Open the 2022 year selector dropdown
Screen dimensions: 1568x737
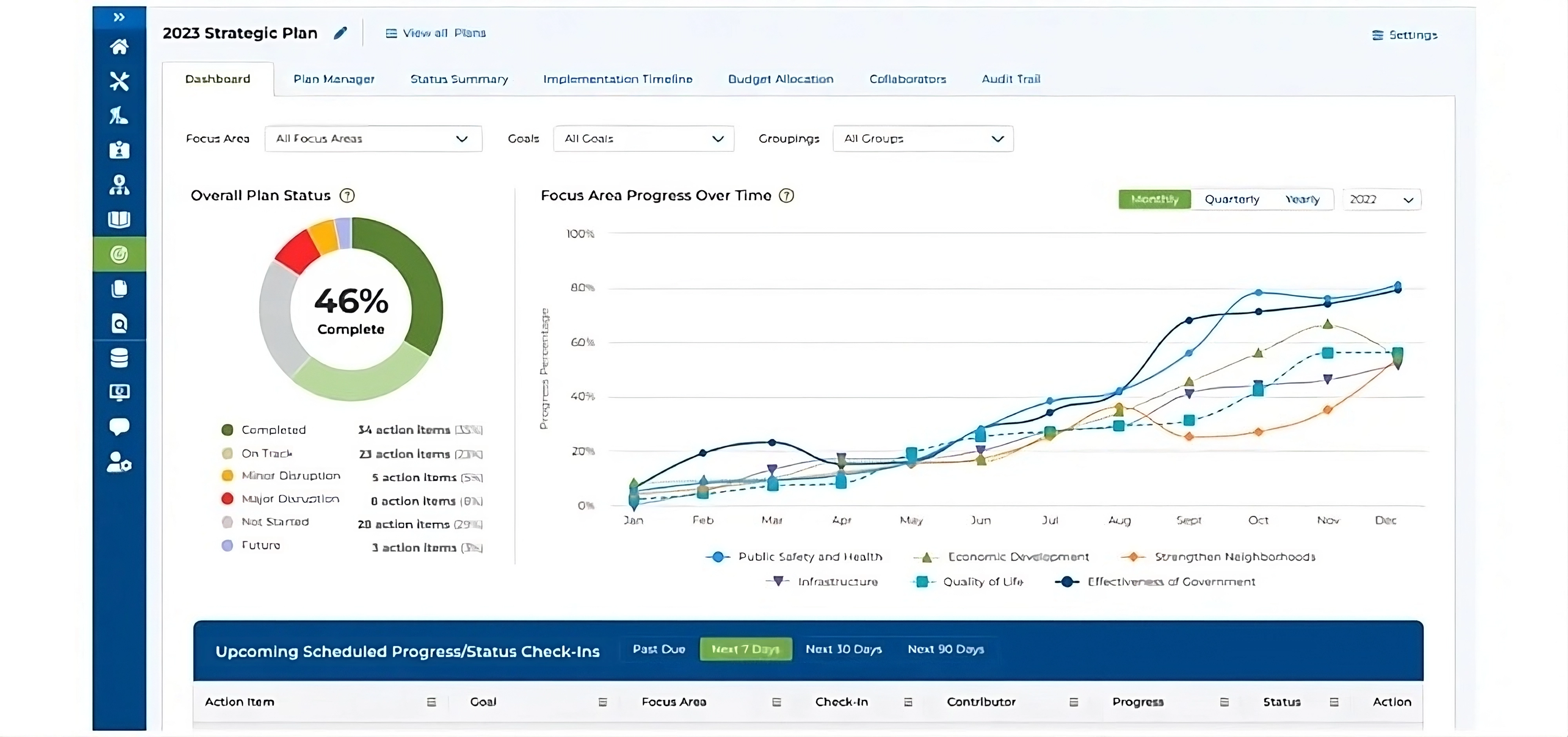point(1382,199)
